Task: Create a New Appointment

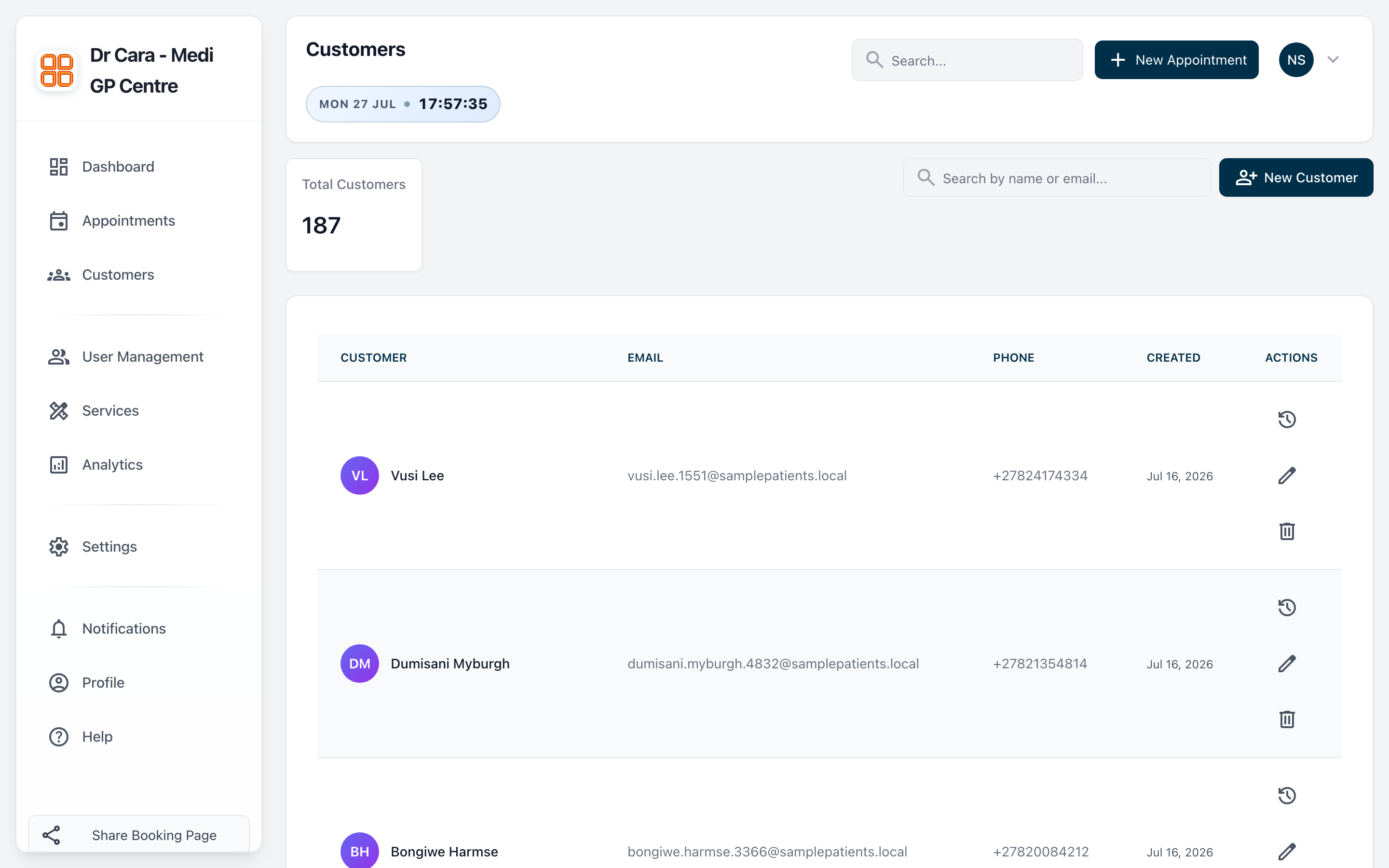Action: point(1176,60)
